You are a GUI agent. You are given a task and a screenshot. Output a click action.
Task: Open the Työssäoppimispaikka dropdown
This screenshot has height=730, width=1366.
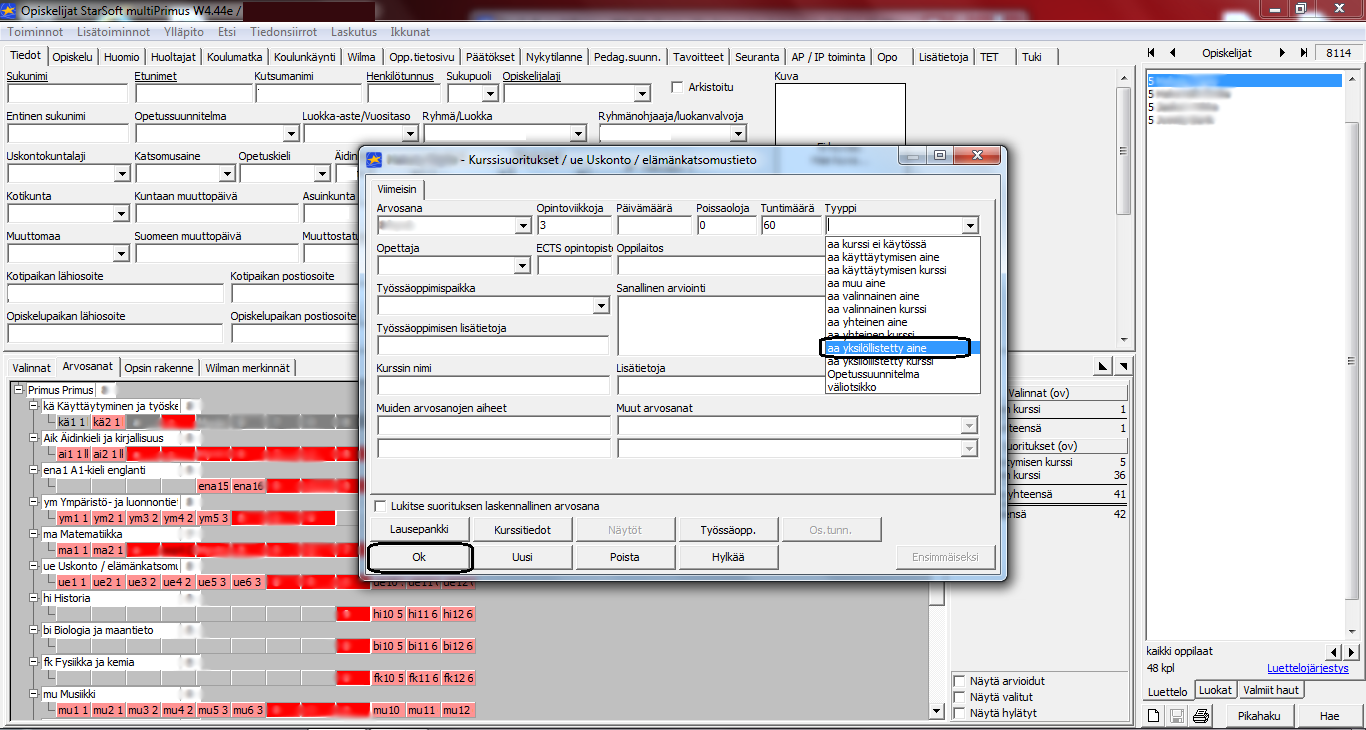click(x=601, y=306)
